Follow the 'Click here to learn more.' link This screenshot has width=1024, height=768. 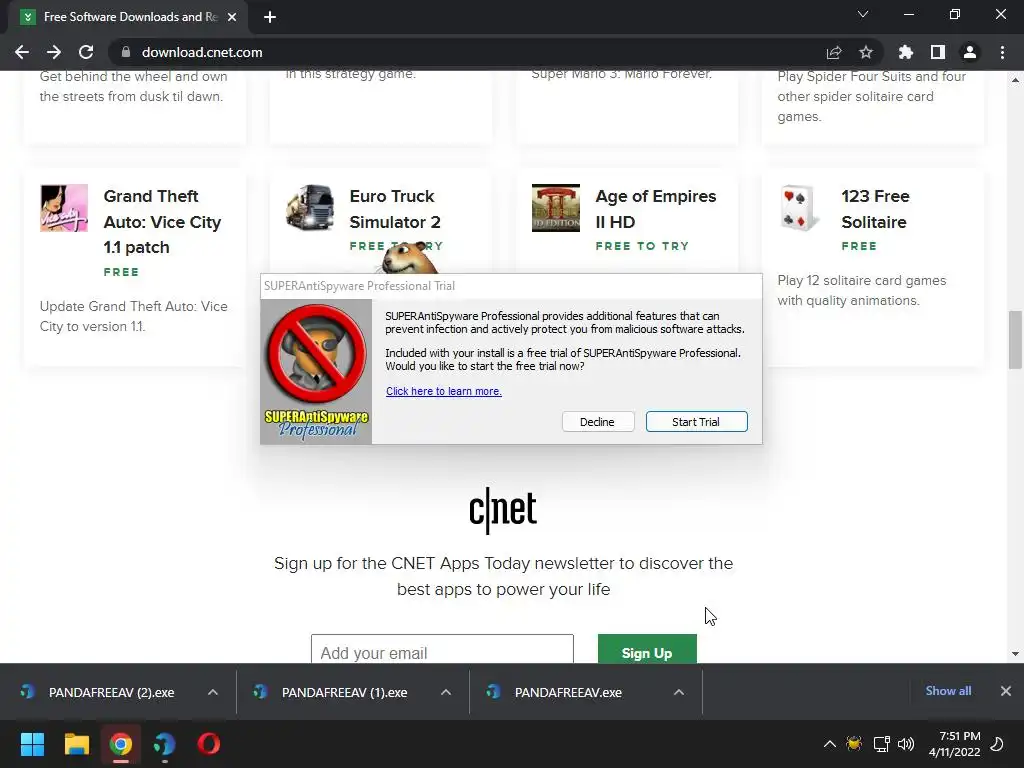(443, 391)
